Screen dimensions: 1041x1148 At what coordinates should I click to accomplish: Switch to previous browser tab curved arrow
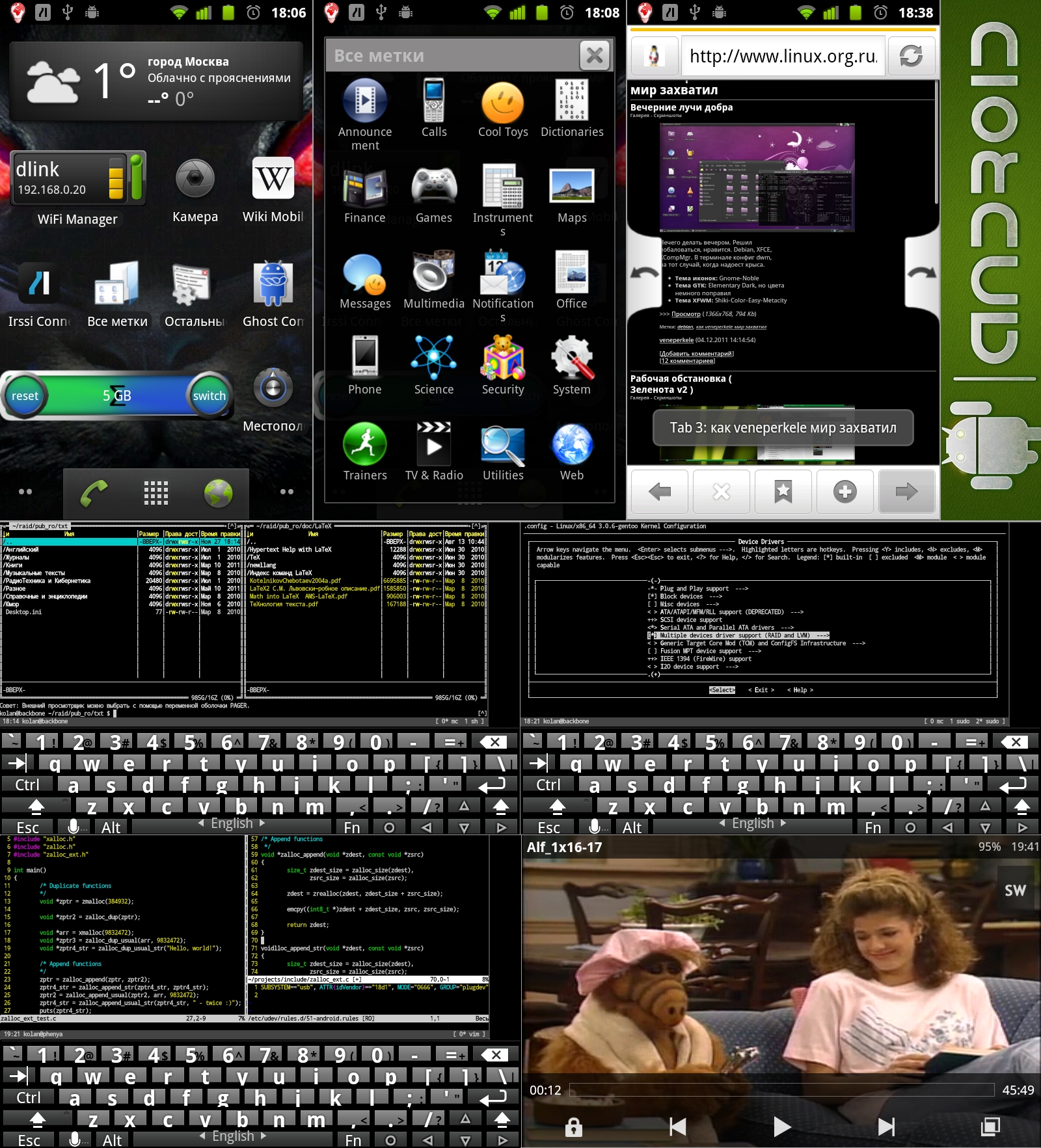(x=644, y=273)
